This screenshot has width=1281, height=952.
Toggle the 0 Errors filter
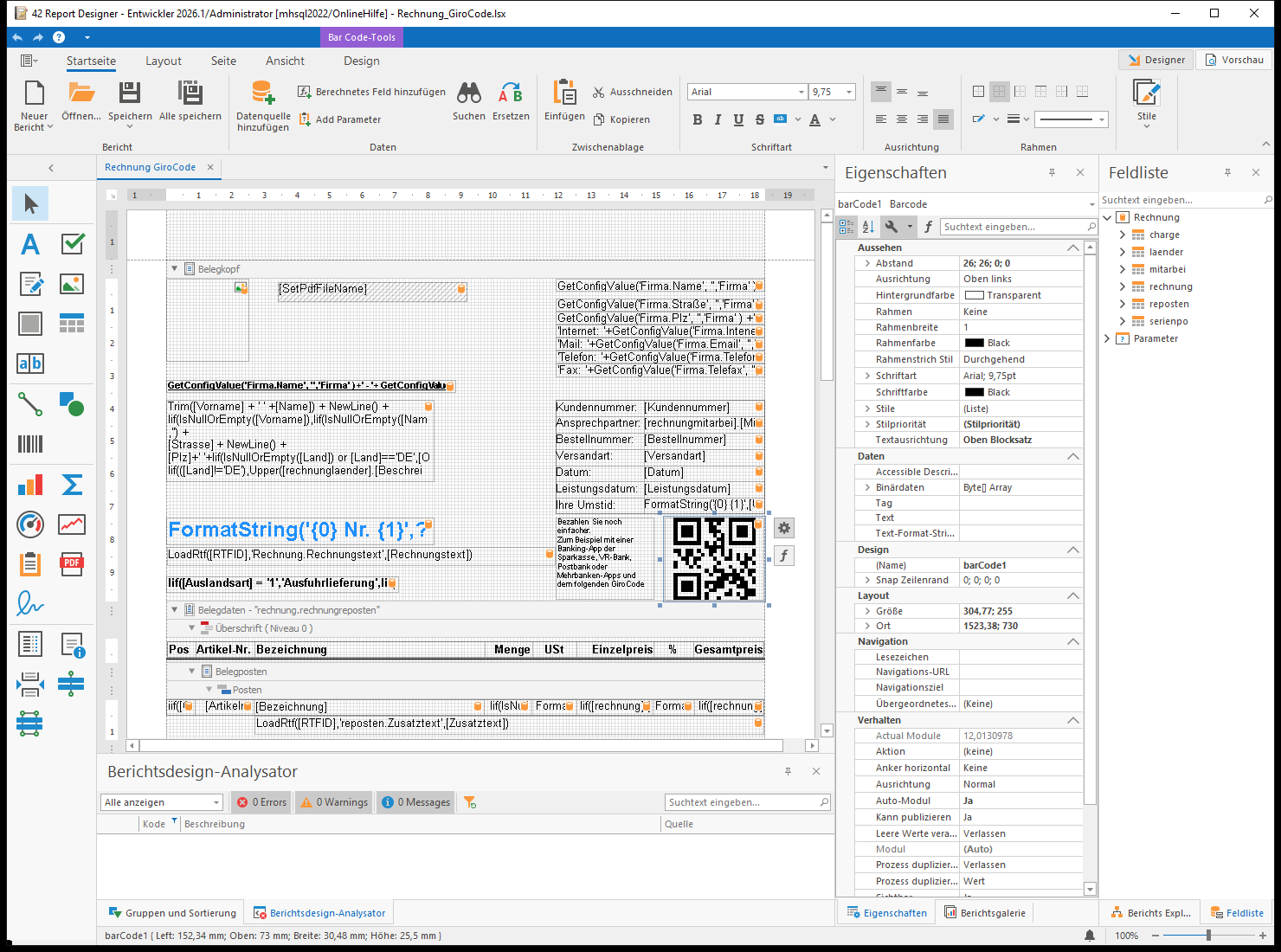tap(261, 802)
